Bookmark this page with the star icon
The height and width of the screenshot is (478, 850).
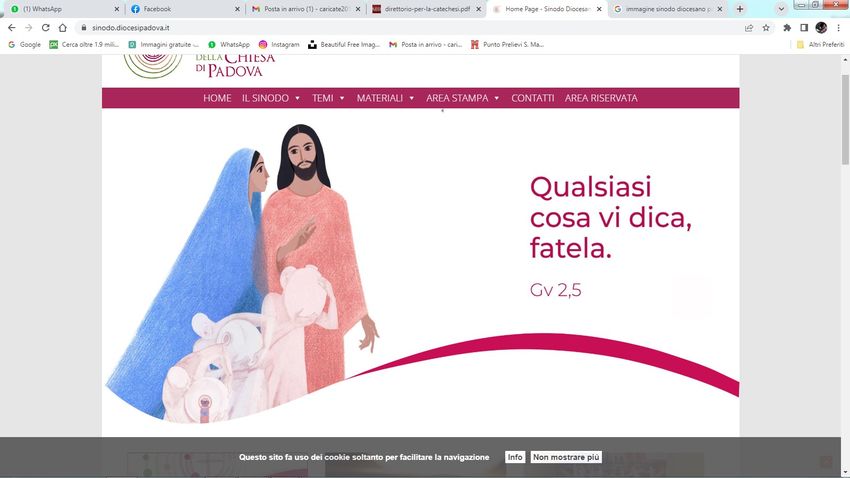pyautogui.click(x=766, y=28)
